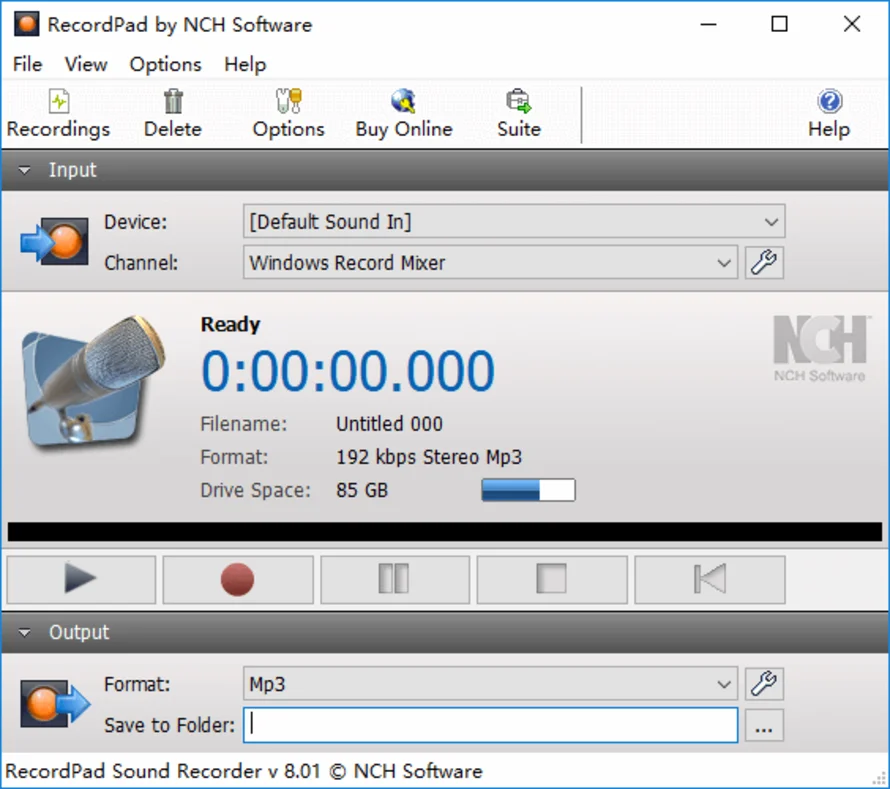Click the RecordPad app icon in the title bar
The image size is (890, 789).
click(27, 24)
